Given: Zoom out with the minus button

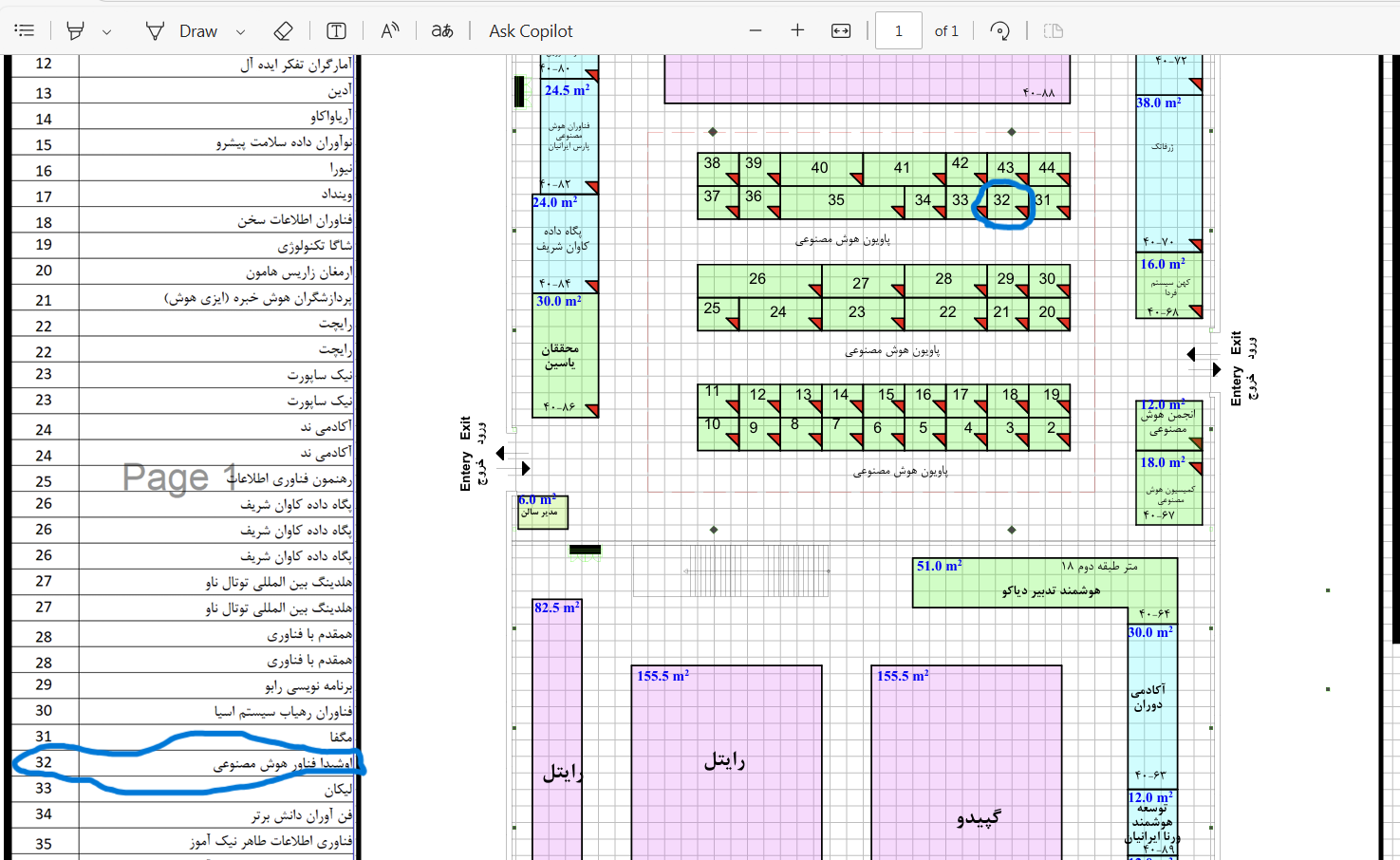Looking at the screenshot, I should pyautogui.click(x=756, y=30).
